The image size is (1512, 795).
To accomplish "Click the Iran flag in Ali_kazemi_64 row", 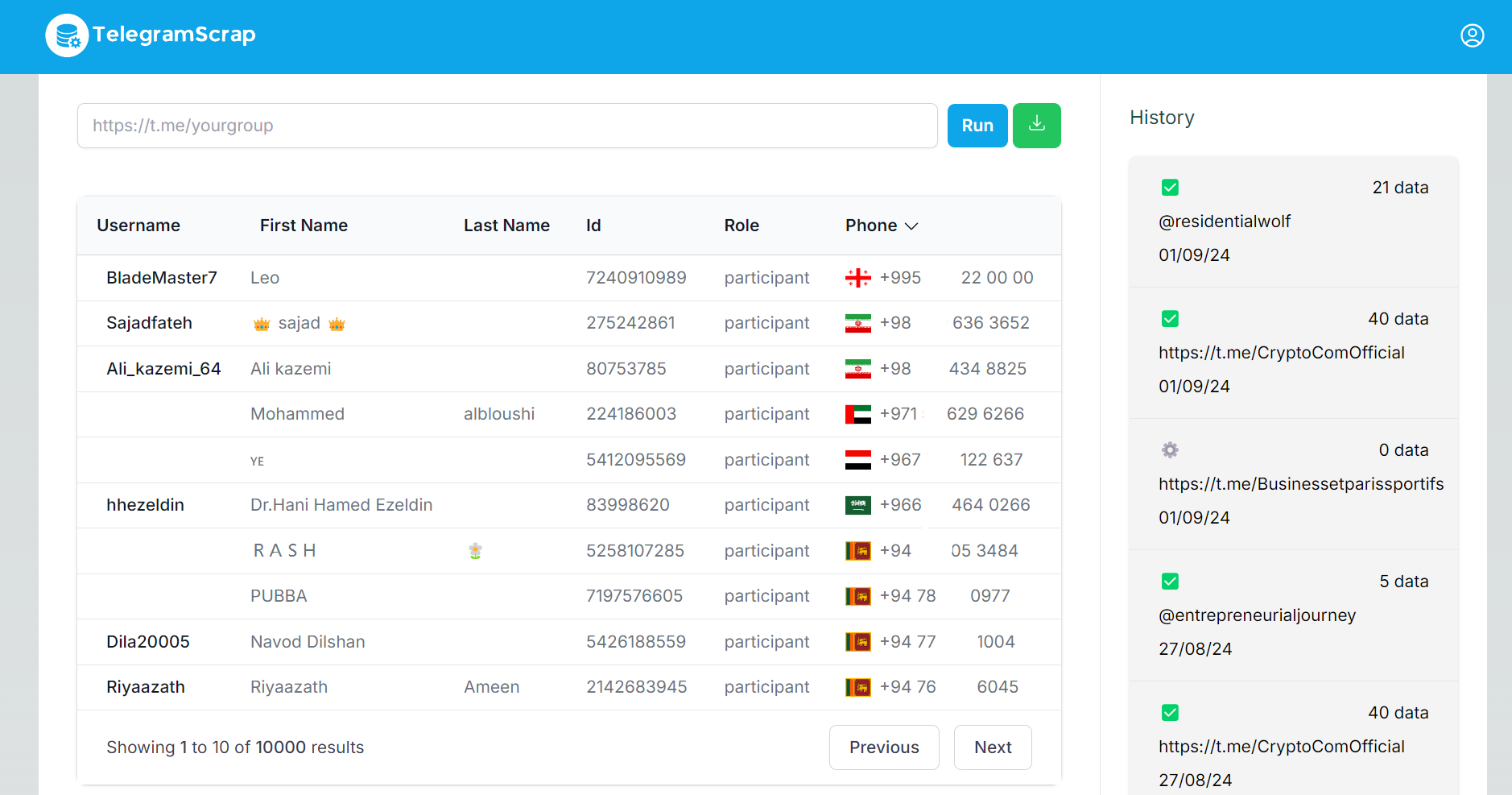I will pos(858,369).
